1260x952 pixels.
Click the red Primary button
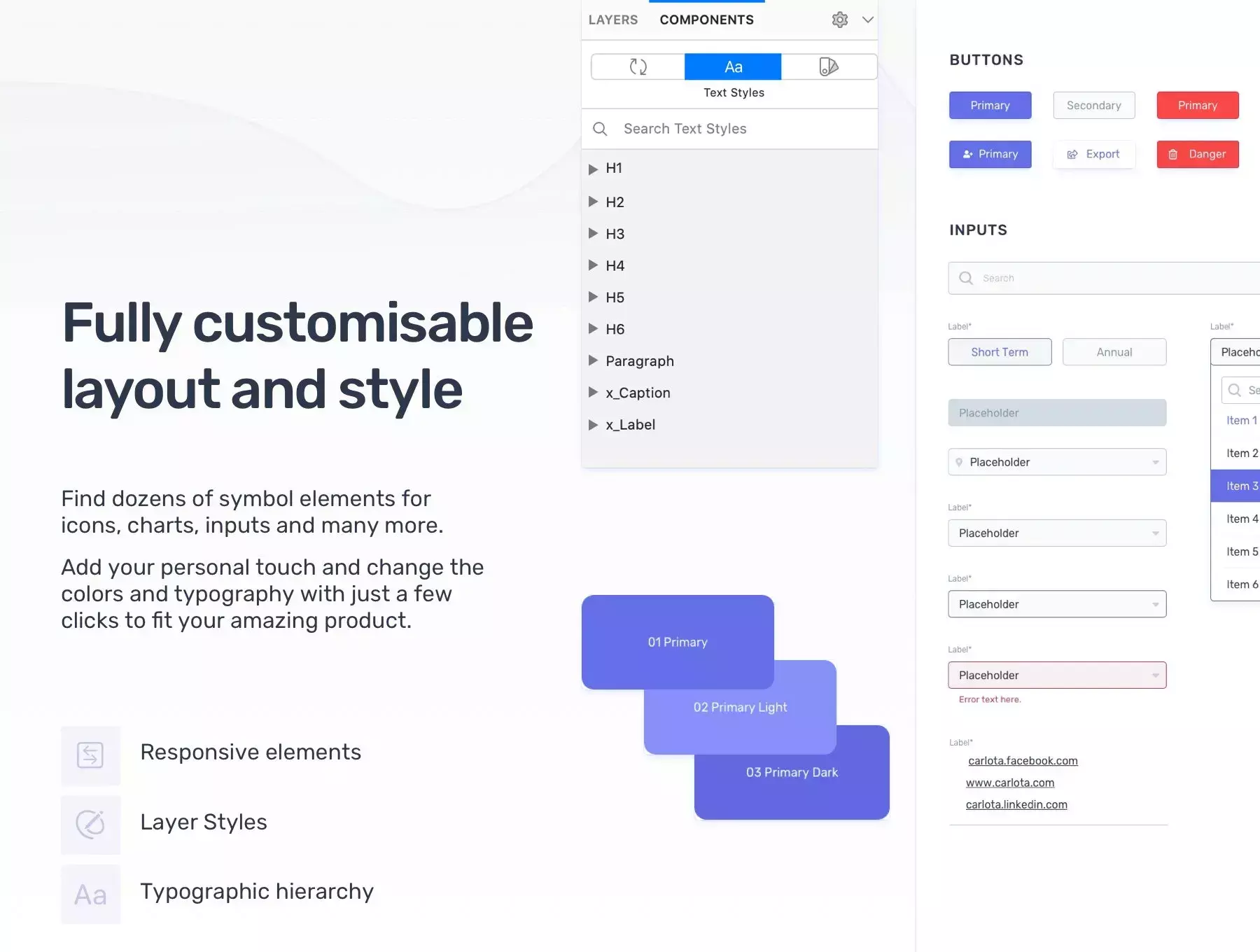(1197, 105)
